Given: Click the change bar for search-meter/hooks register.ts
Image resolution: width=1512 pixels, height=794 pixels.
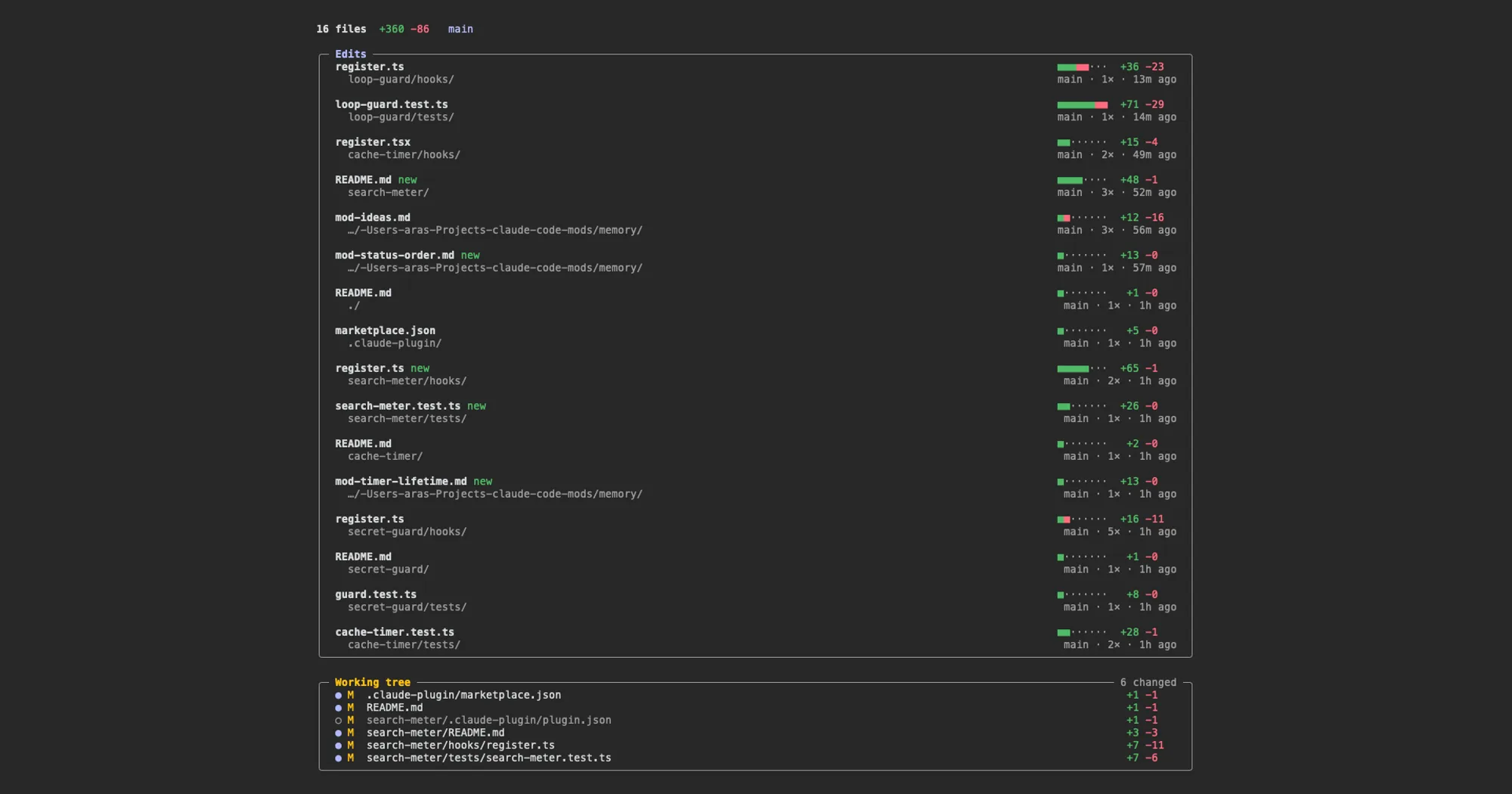Looking at the screenshot, I should pos(1082,368).
